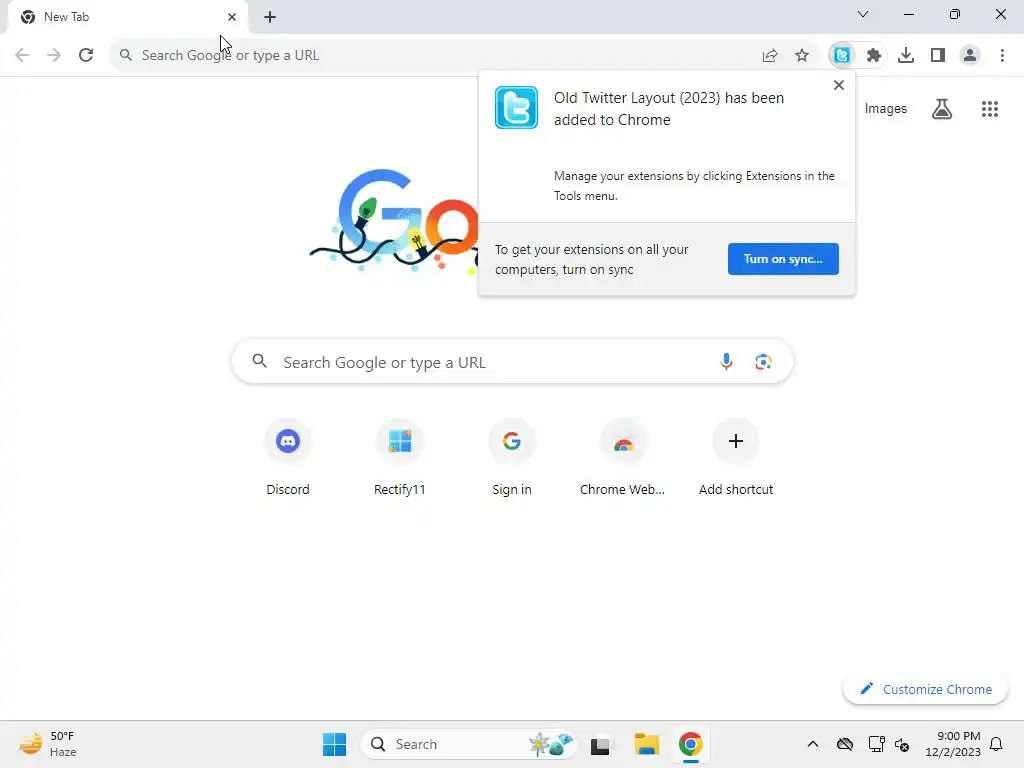Open the notification bell
1024x768 pixels.
coord(997,744)
